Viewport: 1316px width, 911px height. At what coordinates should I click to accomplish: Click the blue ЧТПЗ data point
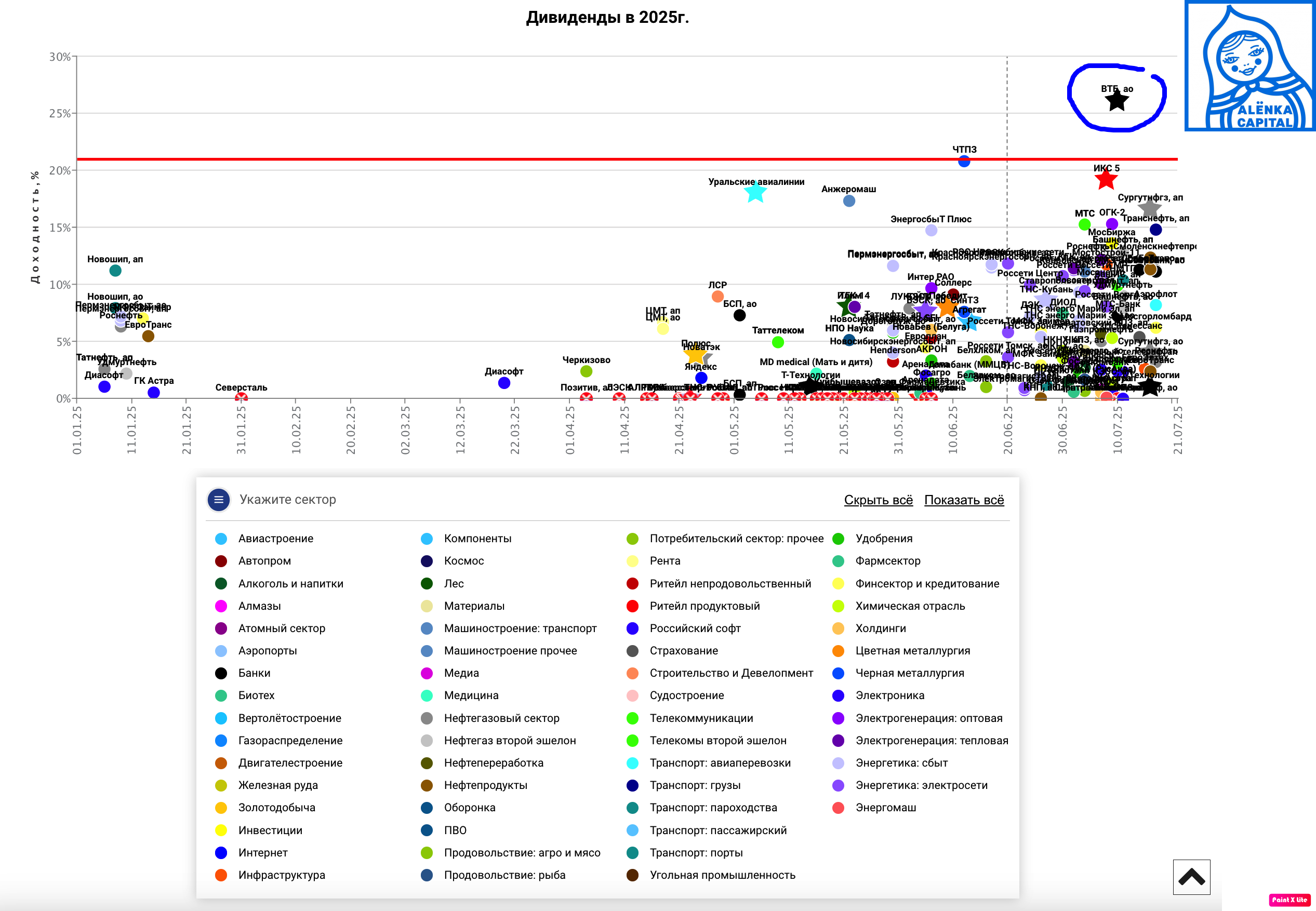964,161
